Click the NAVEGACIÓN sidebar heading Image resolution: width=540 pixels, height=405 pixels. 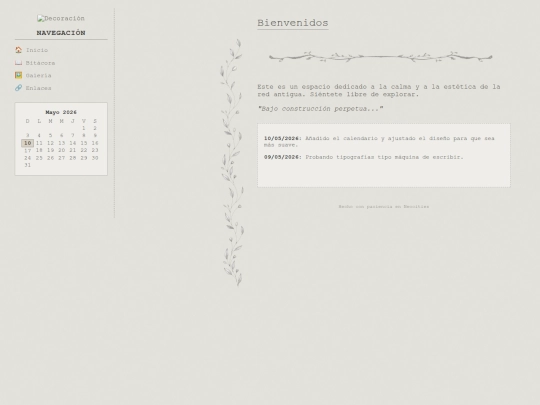(x=61, y=33)
